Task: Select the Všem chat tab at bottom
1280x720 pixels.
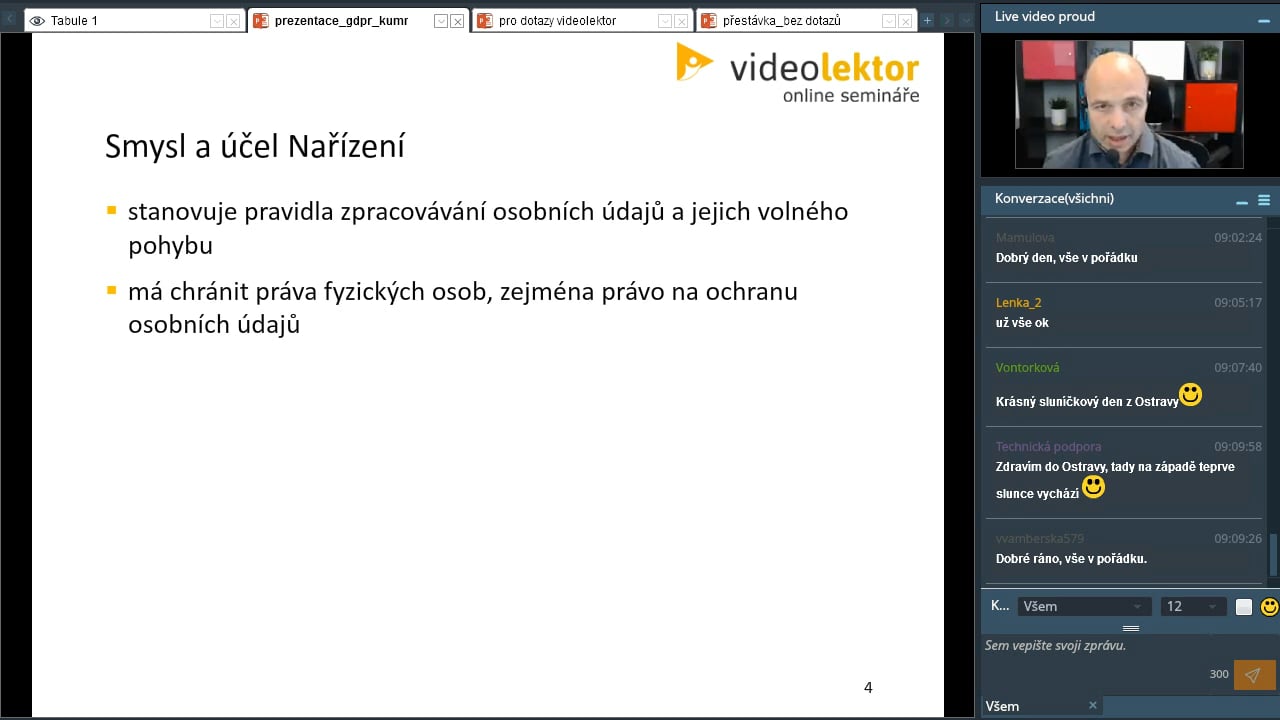Action: 1041,706
